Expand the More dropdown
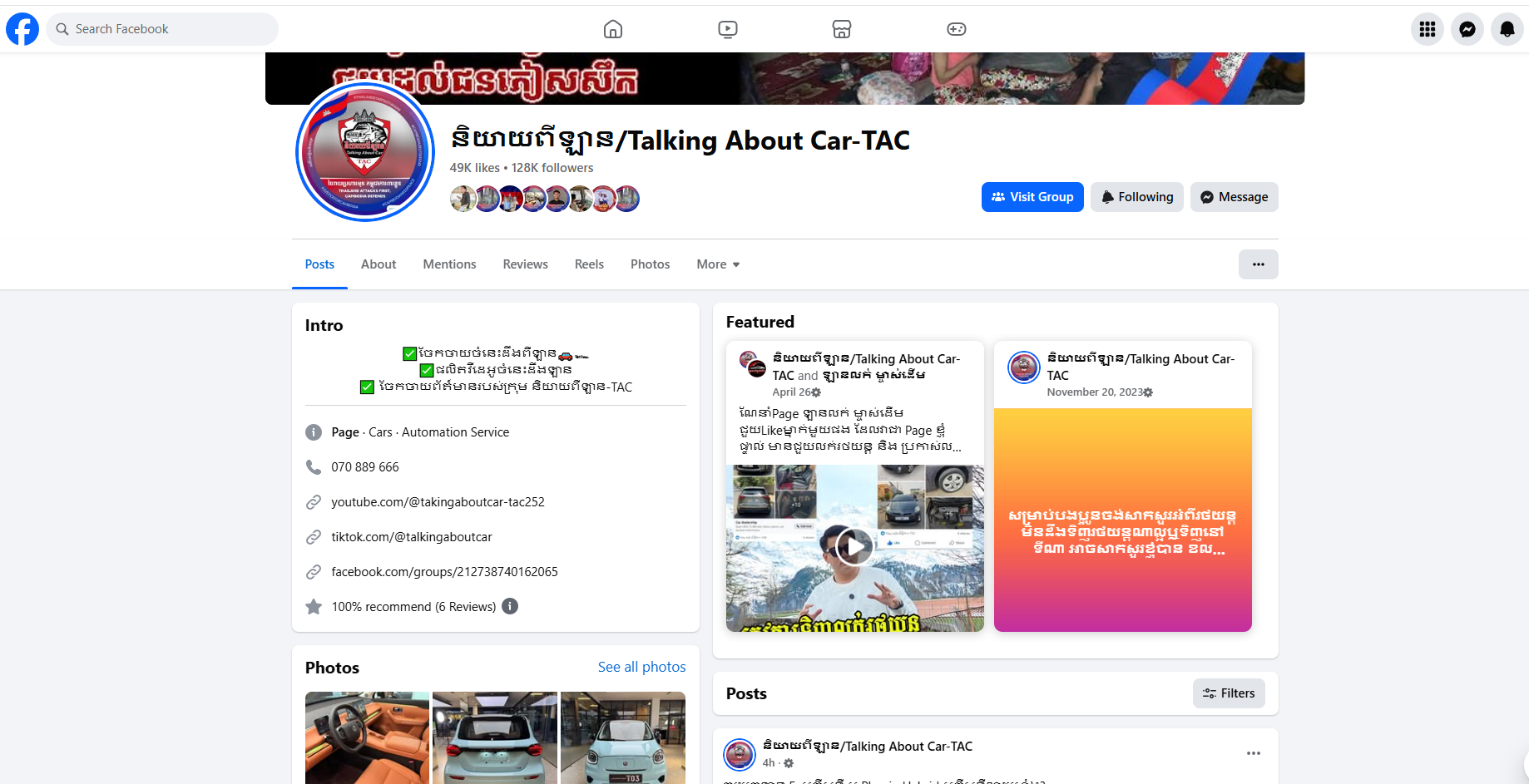The width and height of the screenshot is (1529, 784). tap(718, 264)
